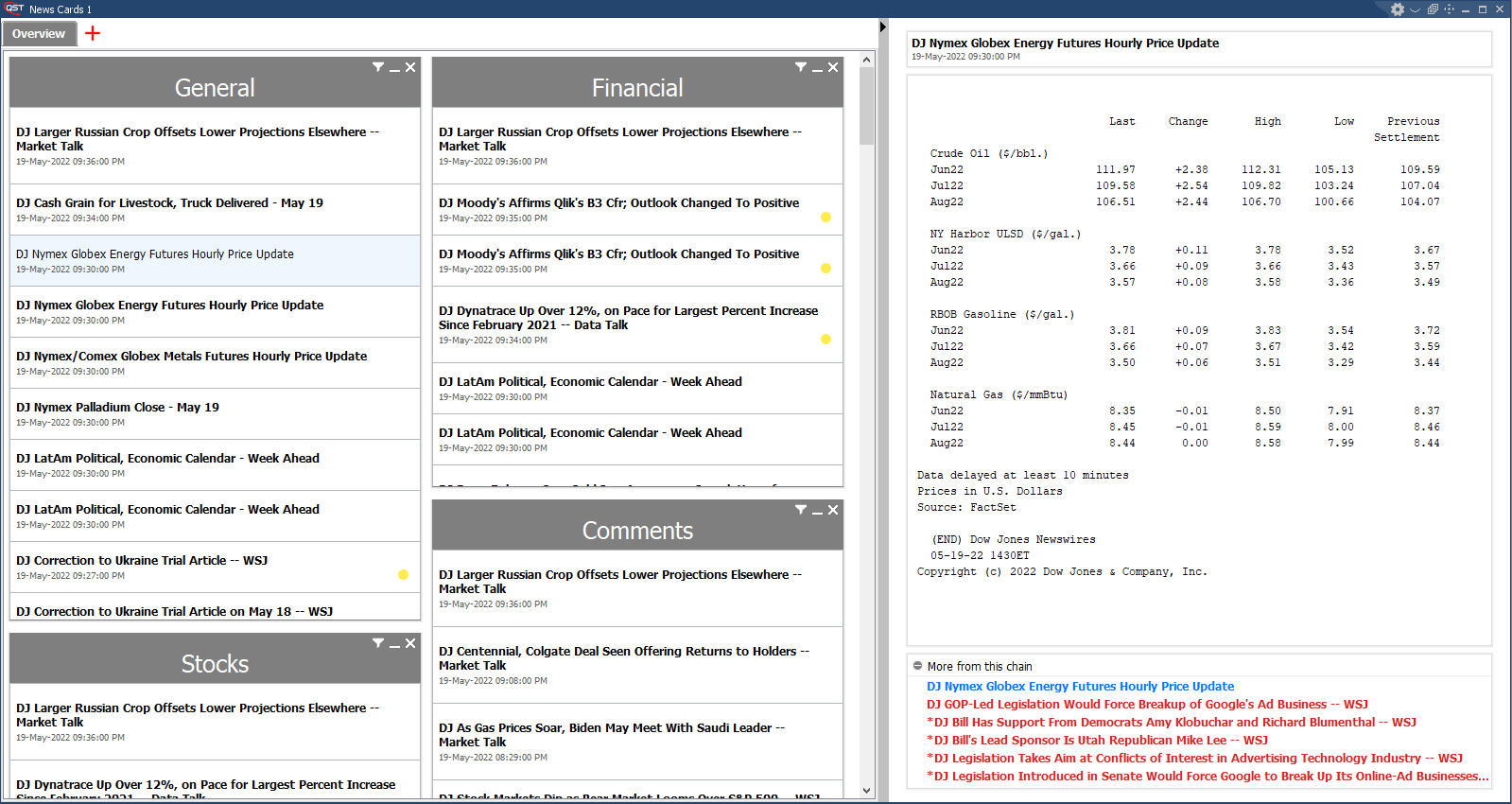Image resolution: width=1512 pixels, height=804 pixels.
Task: Click scroll up arrow of cards area
Action: (x=867, y=60)
